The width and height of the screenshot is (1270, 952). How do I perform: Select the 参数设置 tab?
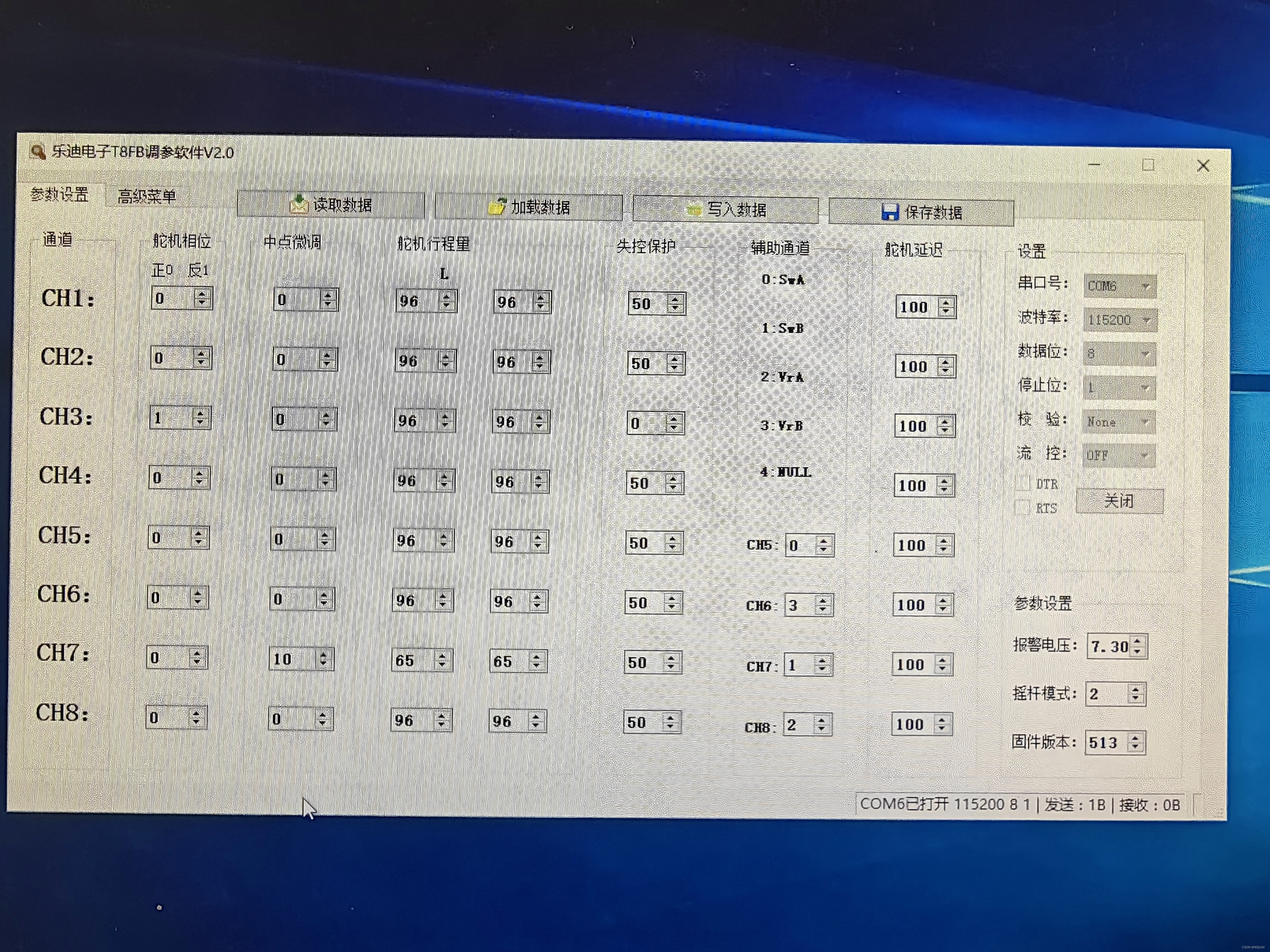tap(59, 195)
